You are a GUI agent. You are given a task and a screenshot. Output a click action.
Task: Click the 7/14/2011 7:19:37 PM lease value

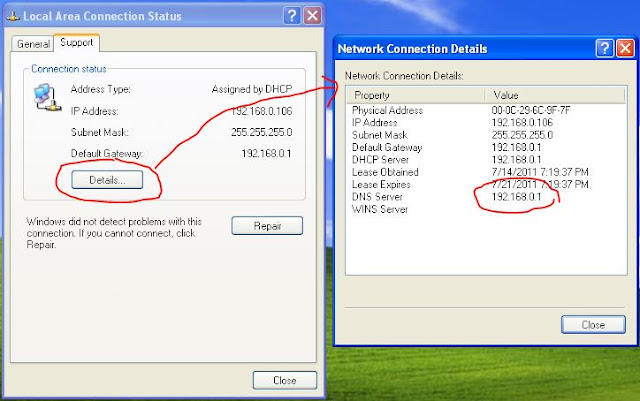(540, 172)
